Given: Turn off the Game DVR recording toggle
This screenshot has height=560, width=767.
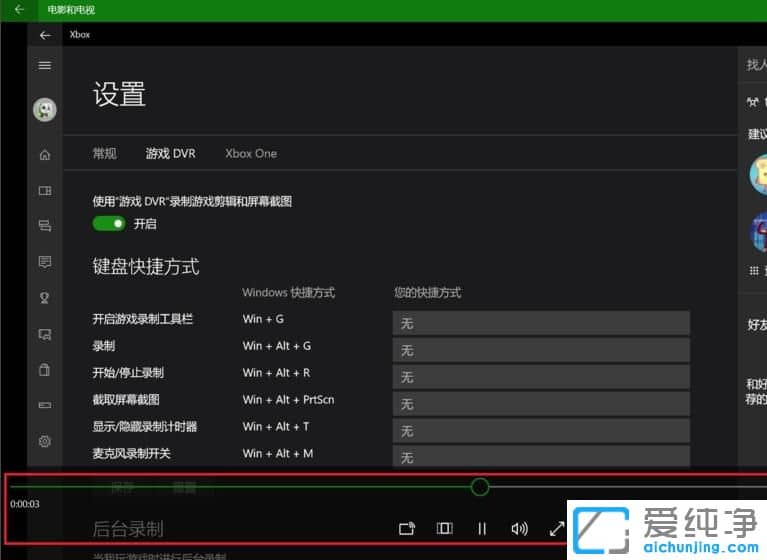Looking at the screenshot, I should [109, 224].
